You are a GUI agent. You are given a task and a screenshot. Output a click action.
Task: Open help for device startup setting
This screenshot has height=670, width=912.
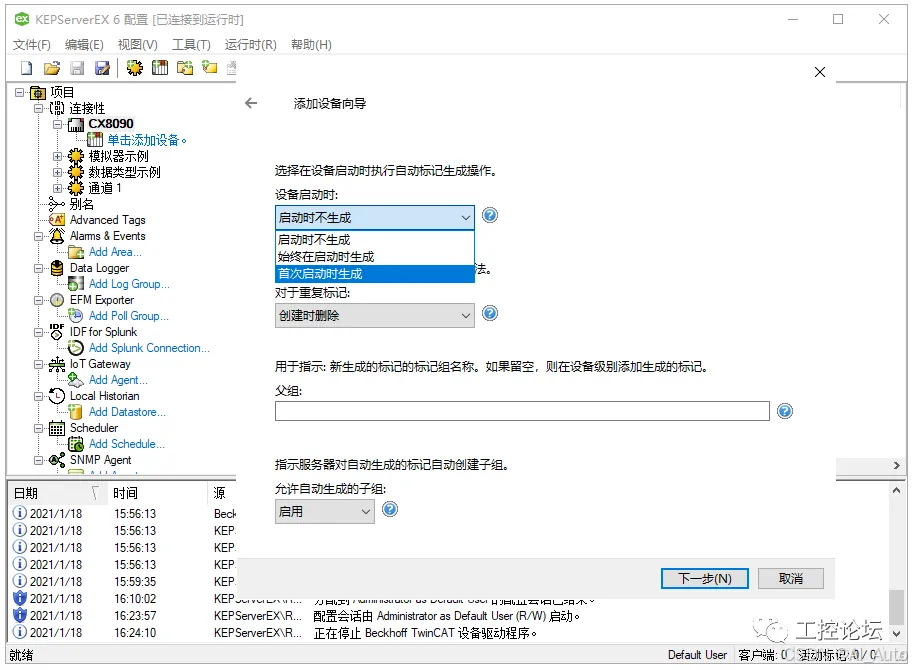tap(490, 215)
